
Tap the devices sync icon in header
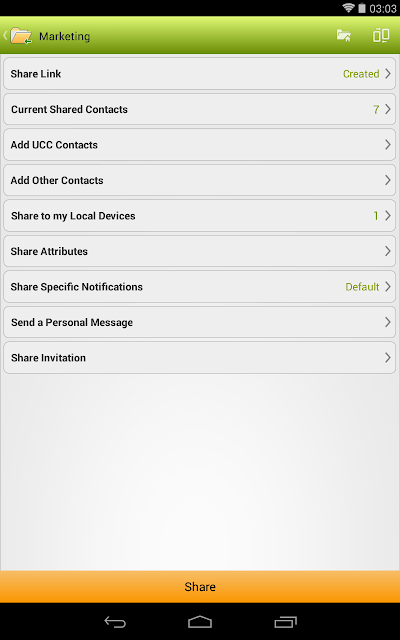click(381, 36)
